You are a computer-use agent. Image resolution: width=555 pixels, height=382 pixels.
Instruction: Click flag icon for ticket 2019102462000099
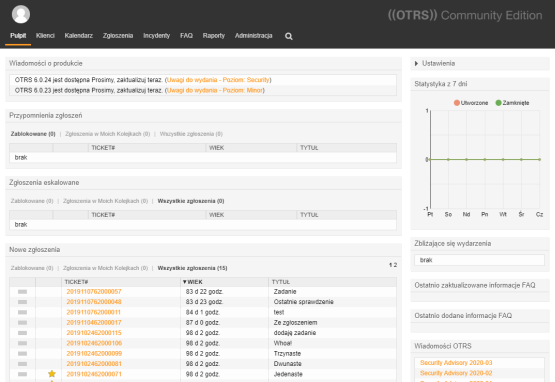point(23,353)
